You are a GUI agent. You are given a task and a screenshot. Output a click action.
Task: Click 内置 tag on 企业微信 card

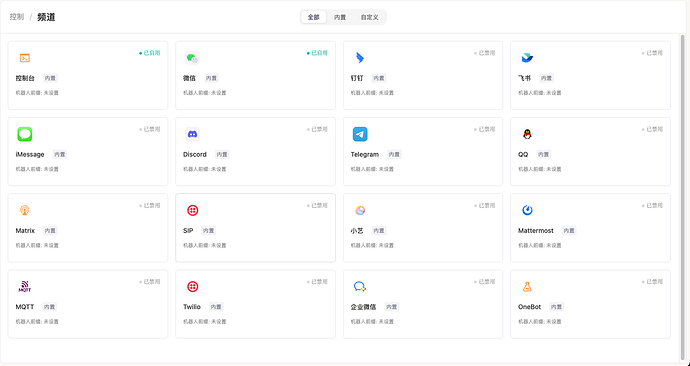[x=391, y=307]
